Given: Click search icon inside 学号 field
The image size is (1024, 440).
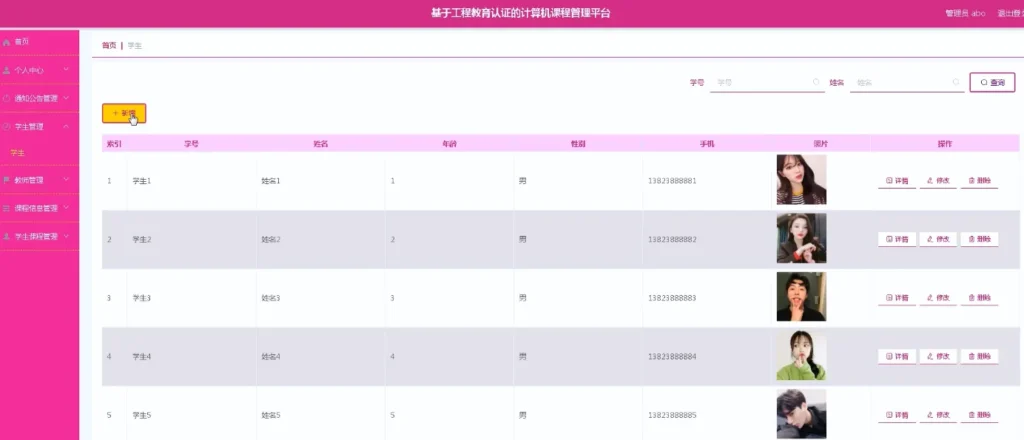Looking at the screenshot, I should [817, 82].
